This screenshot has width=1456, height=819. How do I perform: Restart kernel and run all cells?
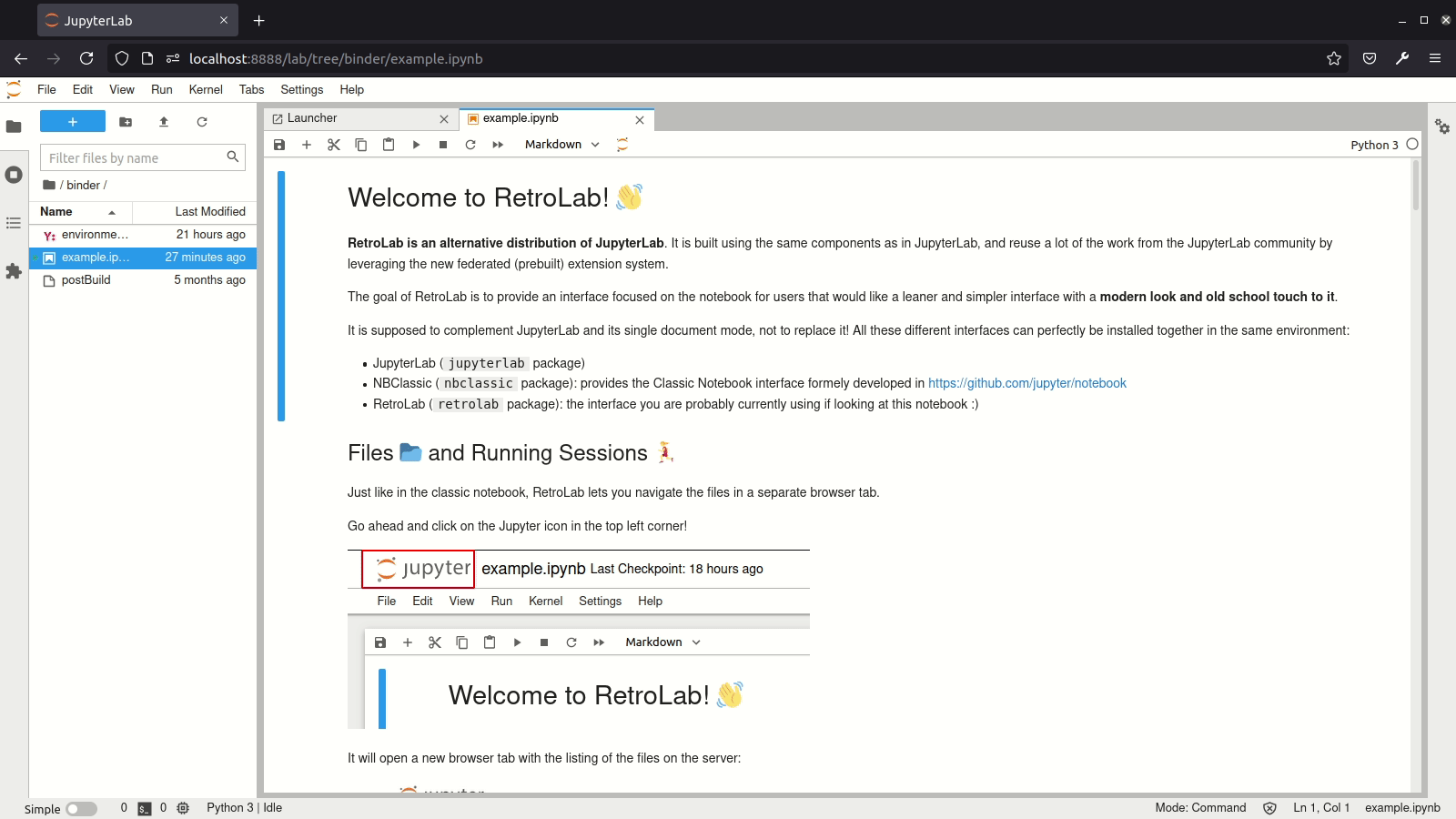pos(498,145)
